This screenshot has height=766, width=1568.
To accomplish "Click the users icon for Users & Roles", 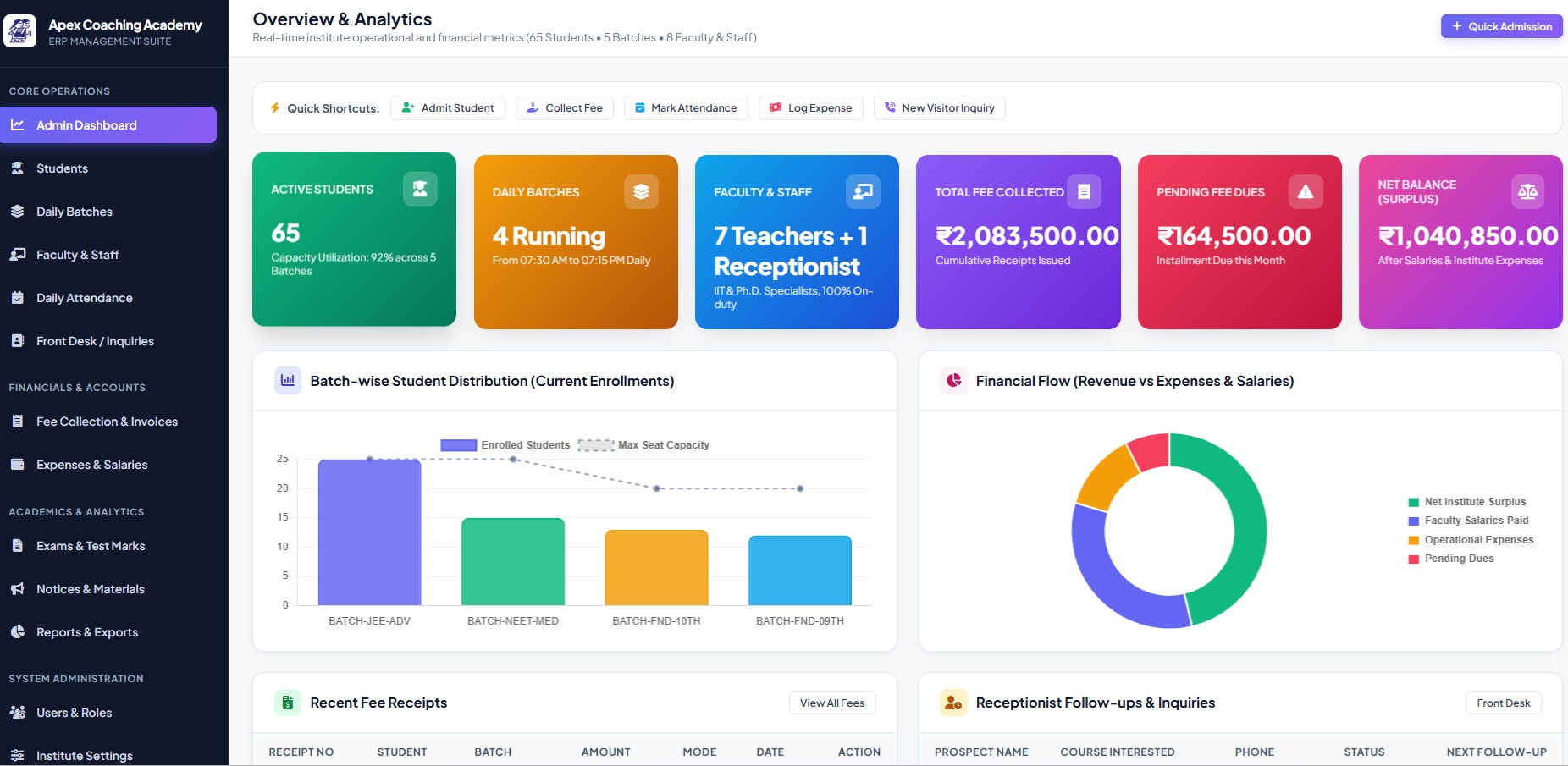I will [18, 713].
